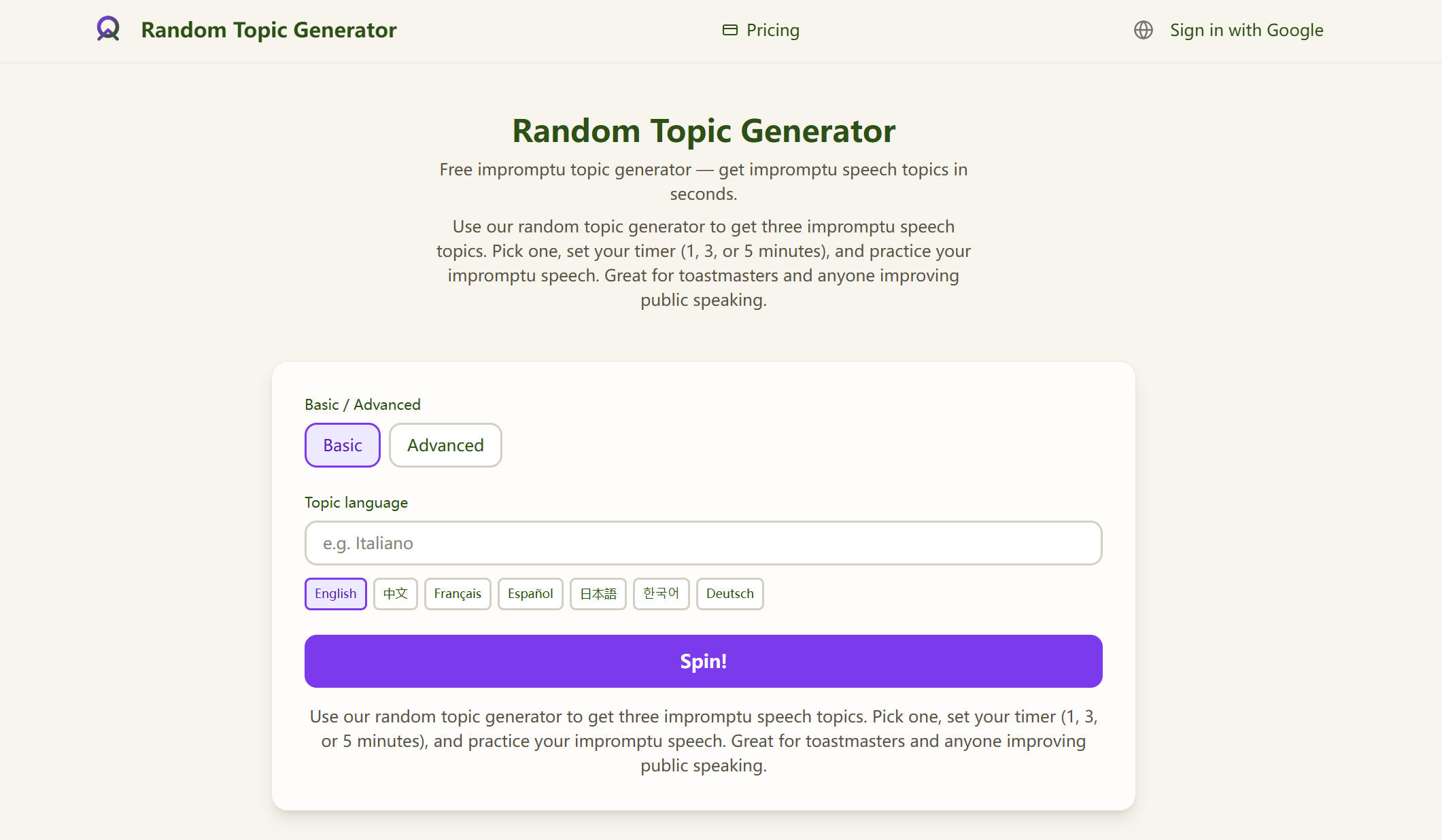Viewport: 1442px width, 840px height.
Task: Click the Basic / Advanced section label
Action: [362, 404]
